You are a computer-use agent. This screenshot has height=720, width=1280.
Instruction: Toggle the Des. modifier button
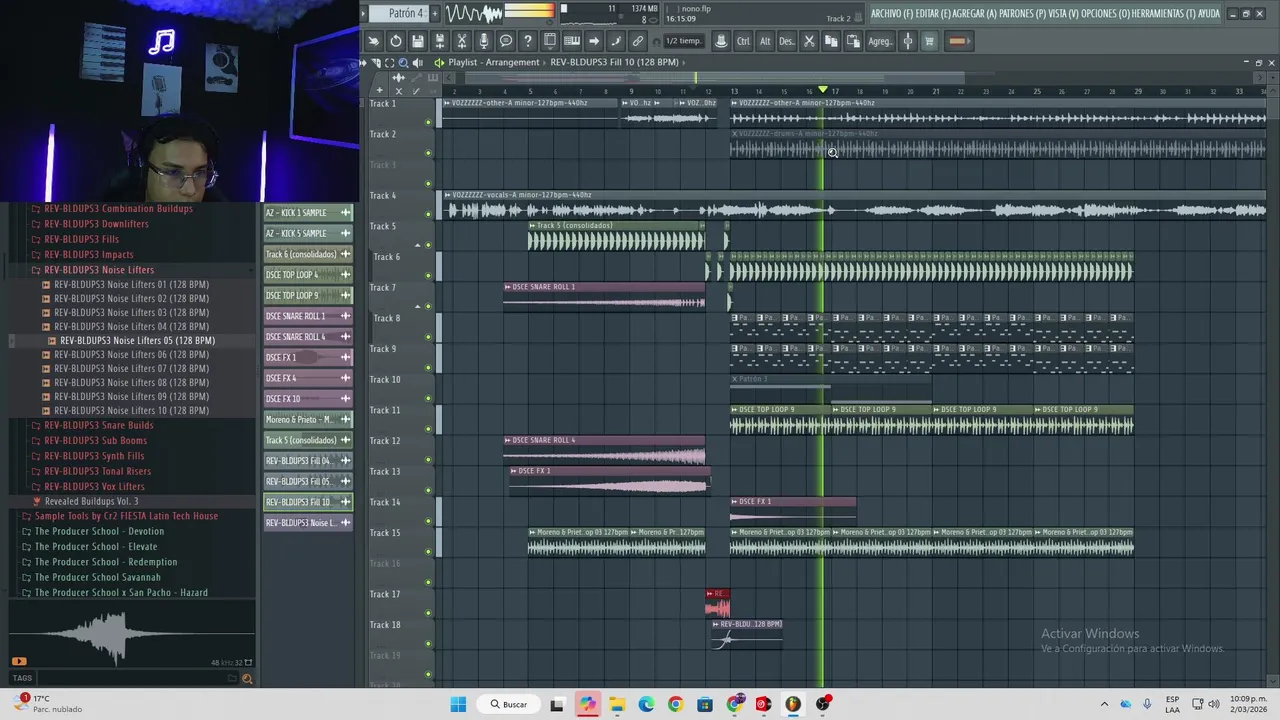pos(787,41)
